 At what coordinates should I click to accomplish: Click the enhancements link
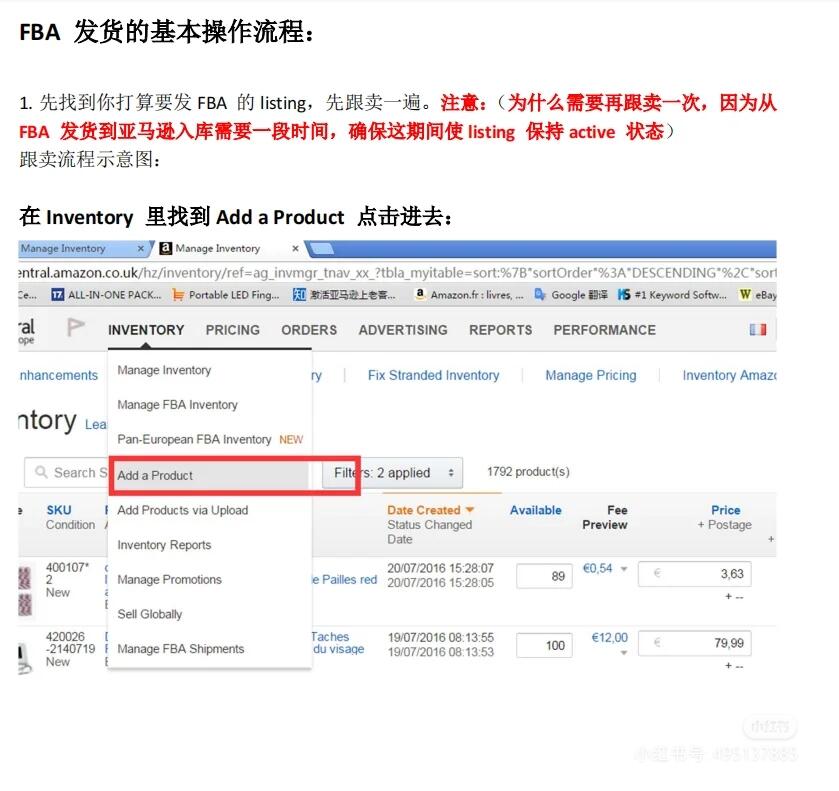point(58,376)
